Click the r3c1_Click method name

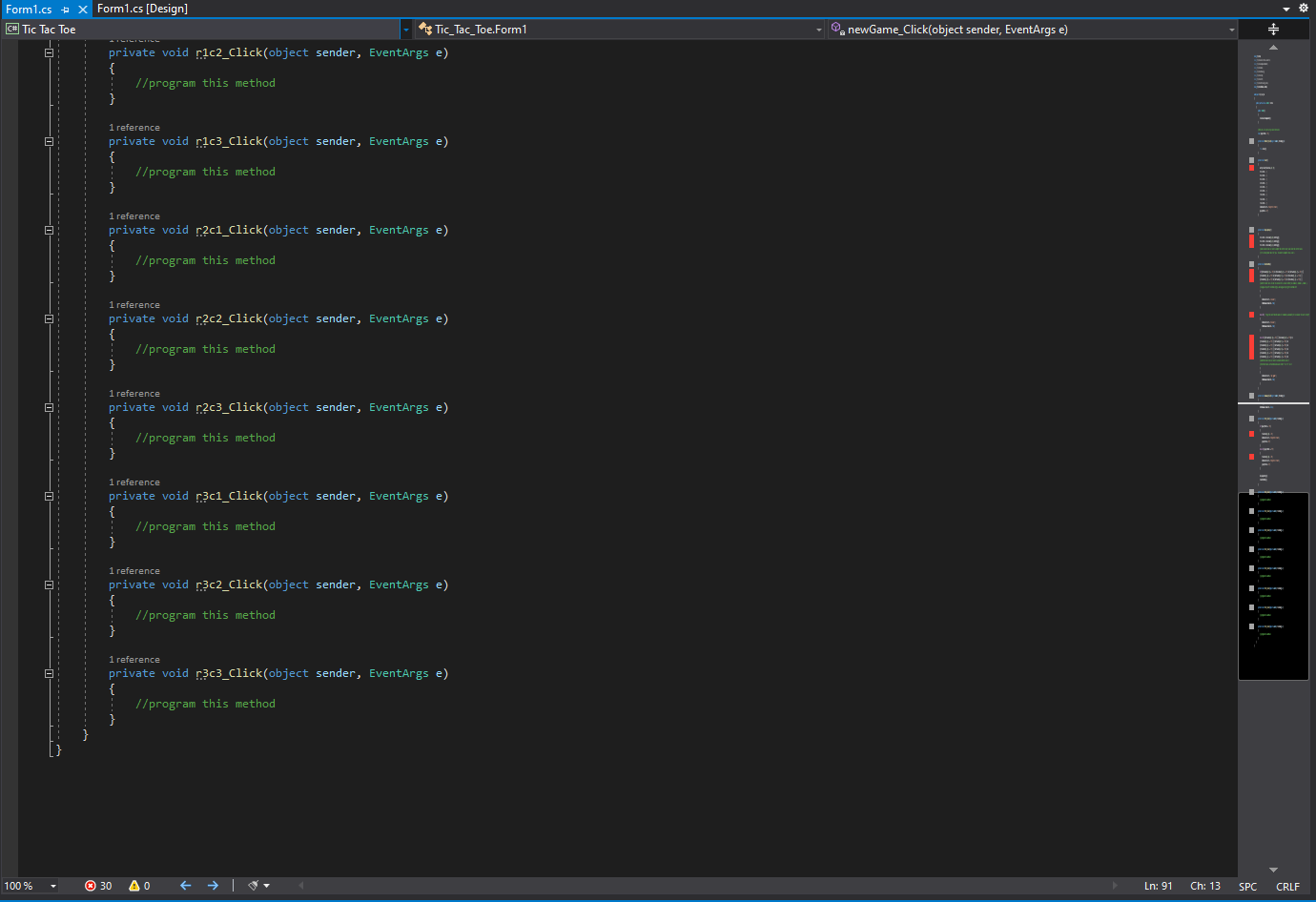229,496
